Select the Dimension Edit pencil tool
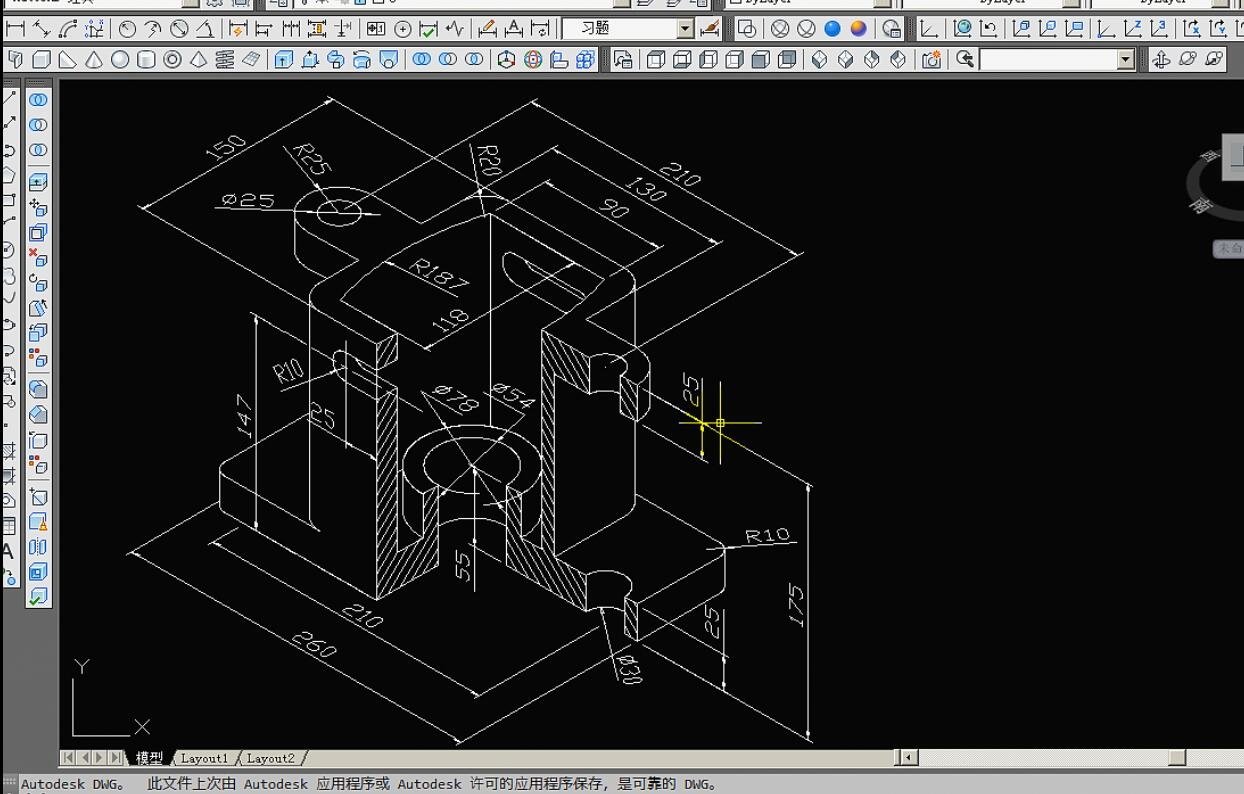The width and height of the screenshot is (1244, 794). point(487,29)
